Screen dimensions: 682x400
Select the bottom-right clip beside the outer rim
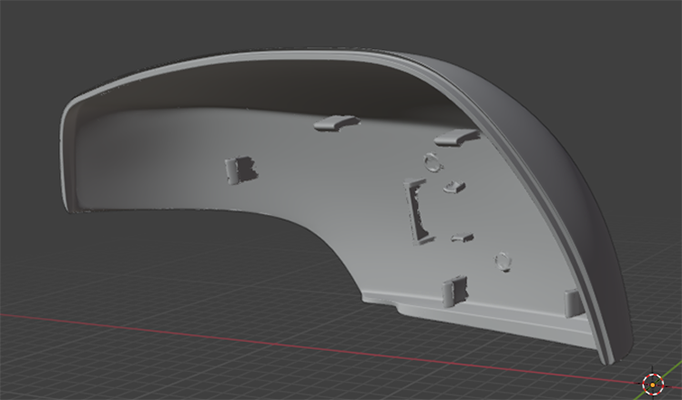[573, 302]
